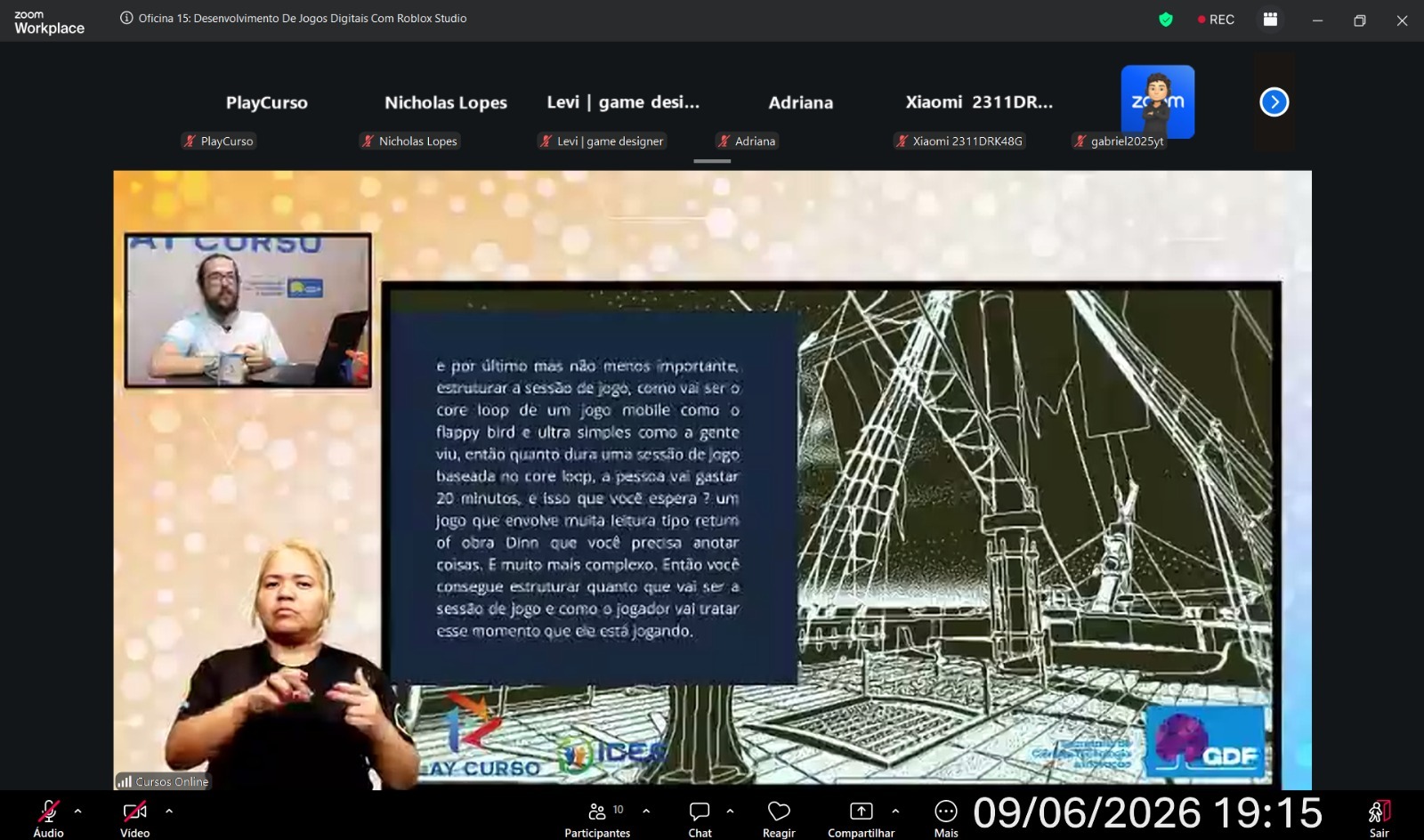Turn on camera with the Vídeo button
Image resolution: width=1424 pixels, height=840 pixels.
(x=135, y=818)
